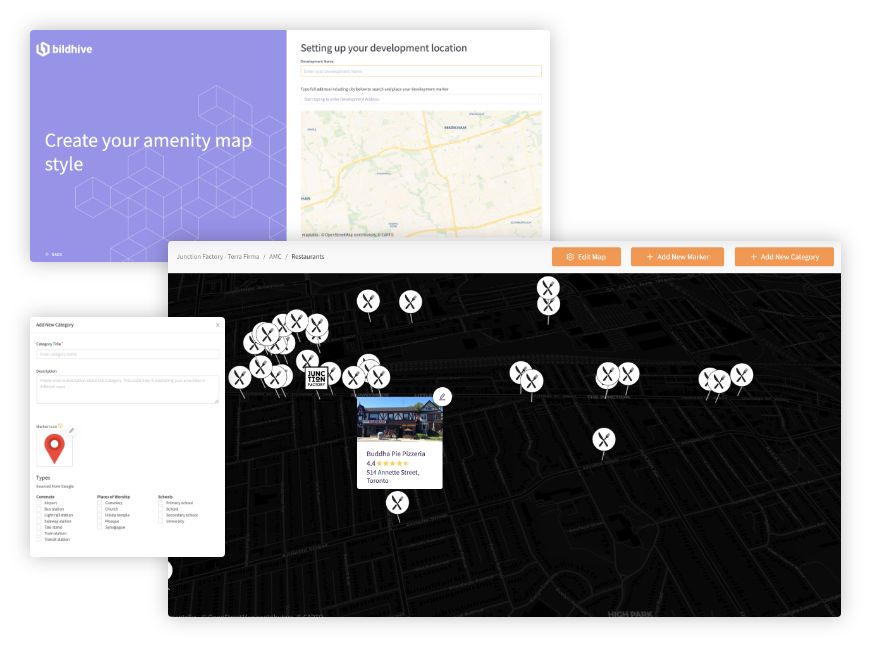Click the orange info badge next to Marker Icon label
The image size is (871, 647).
tap(60, 424)
